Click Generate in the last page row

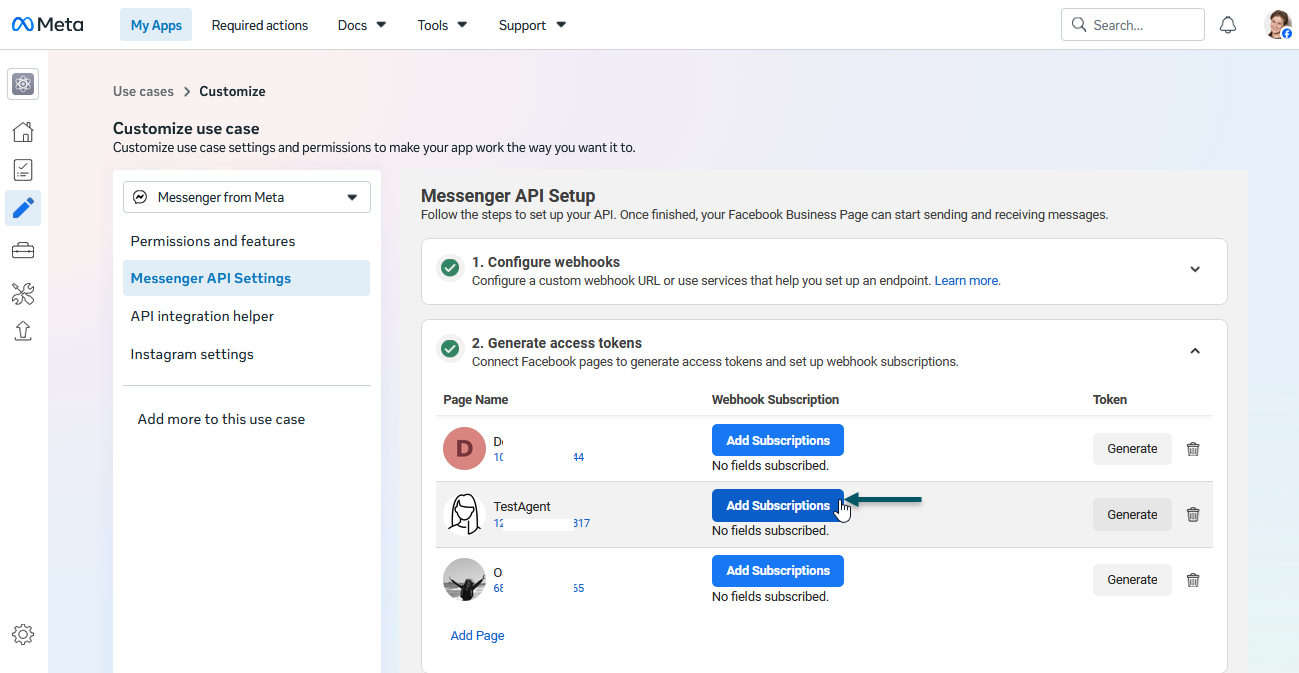[1132, 580]
